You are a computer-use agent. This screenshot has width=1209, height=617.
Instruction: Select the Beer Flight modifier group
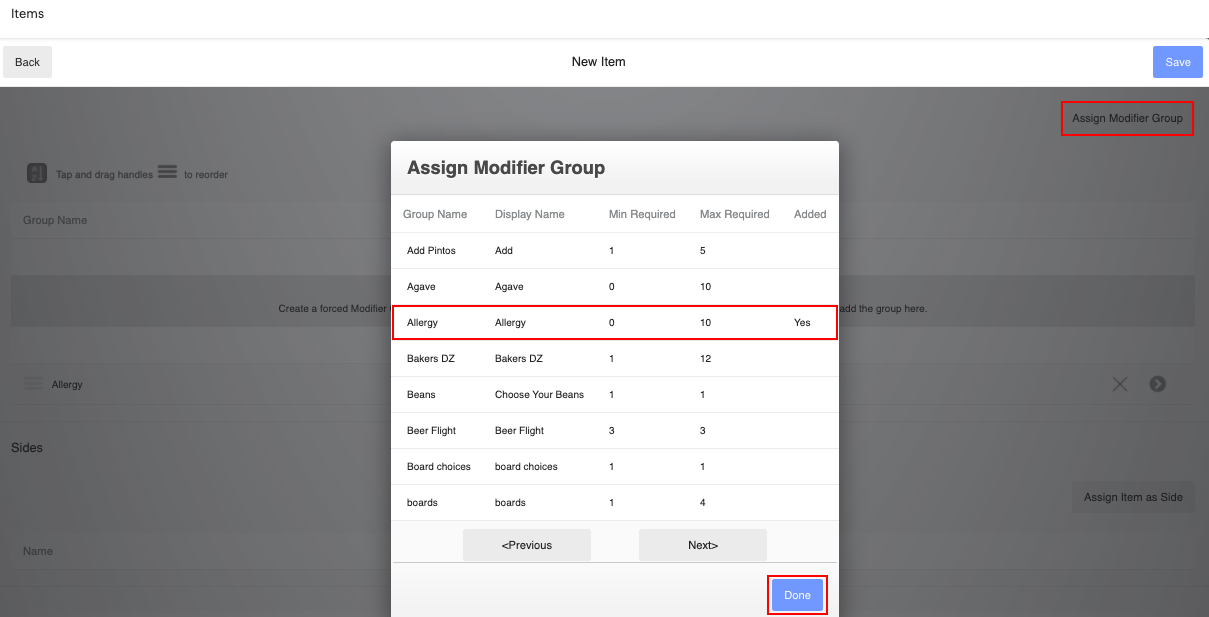click(614, 430)
